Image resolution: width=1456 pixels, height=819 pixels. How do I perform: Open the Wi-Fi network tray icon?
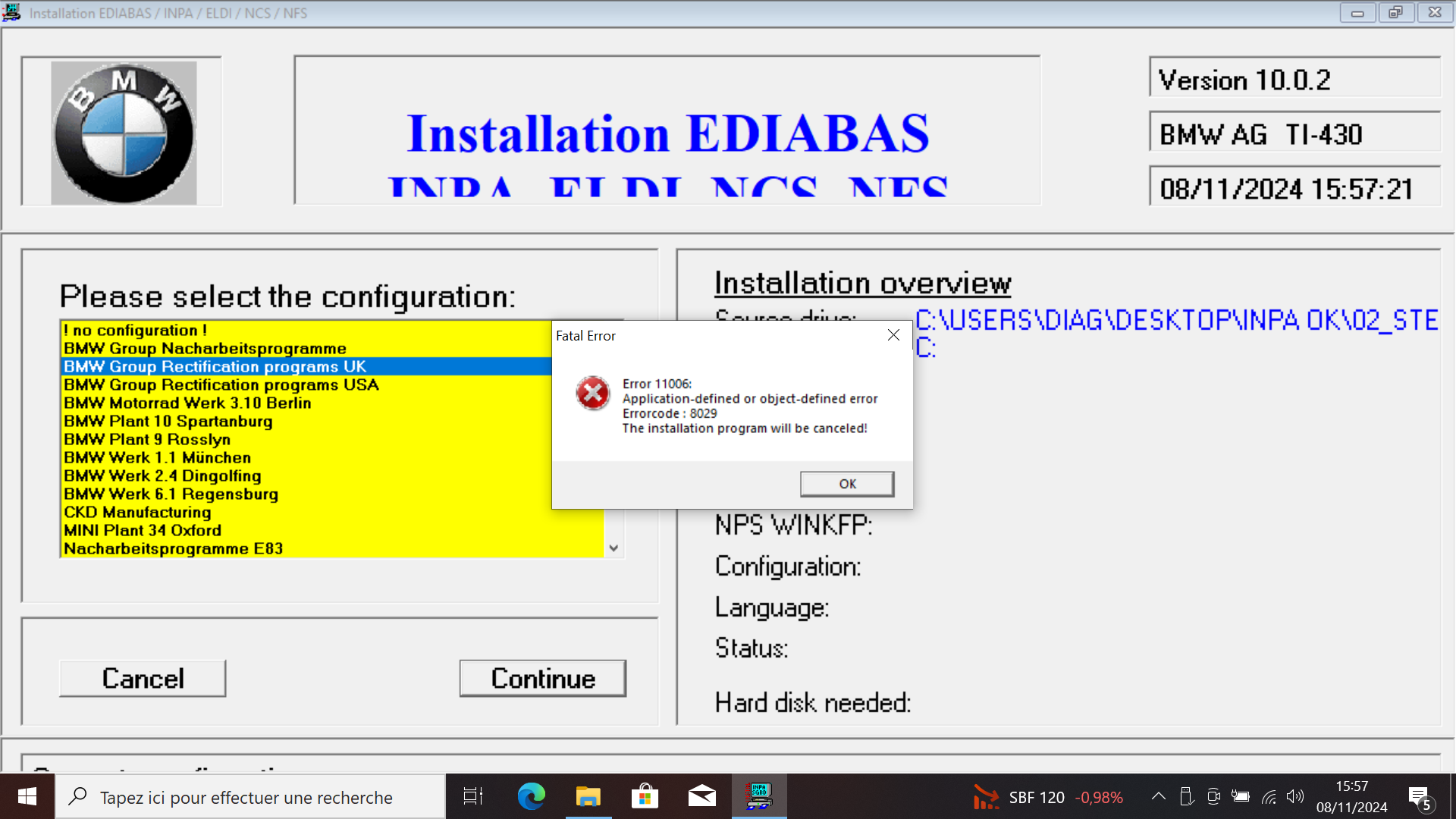(x=1269, y=796)
